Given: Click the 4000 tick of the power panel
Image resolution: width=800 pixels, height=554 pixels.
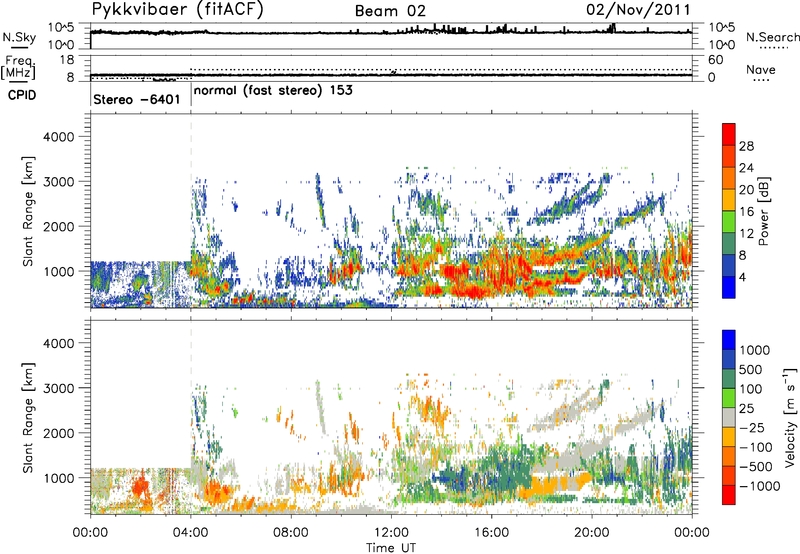Looking at the screenshot, I should [x=58, y=137].
